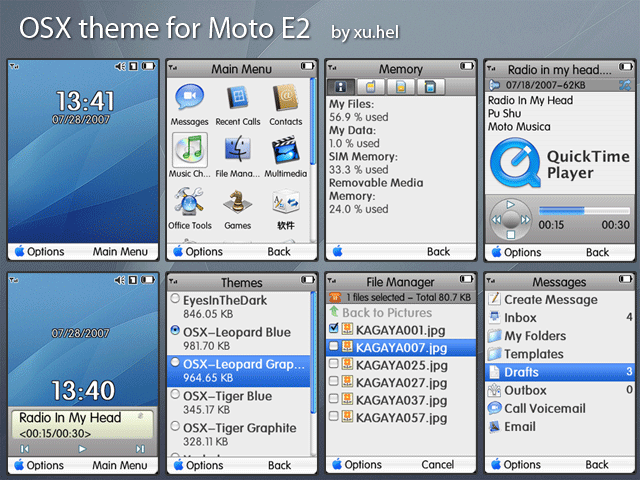Click next track on the 13:40 home screen widget
The height and width of the screenshot is (480, 640).
pos(140,449)
